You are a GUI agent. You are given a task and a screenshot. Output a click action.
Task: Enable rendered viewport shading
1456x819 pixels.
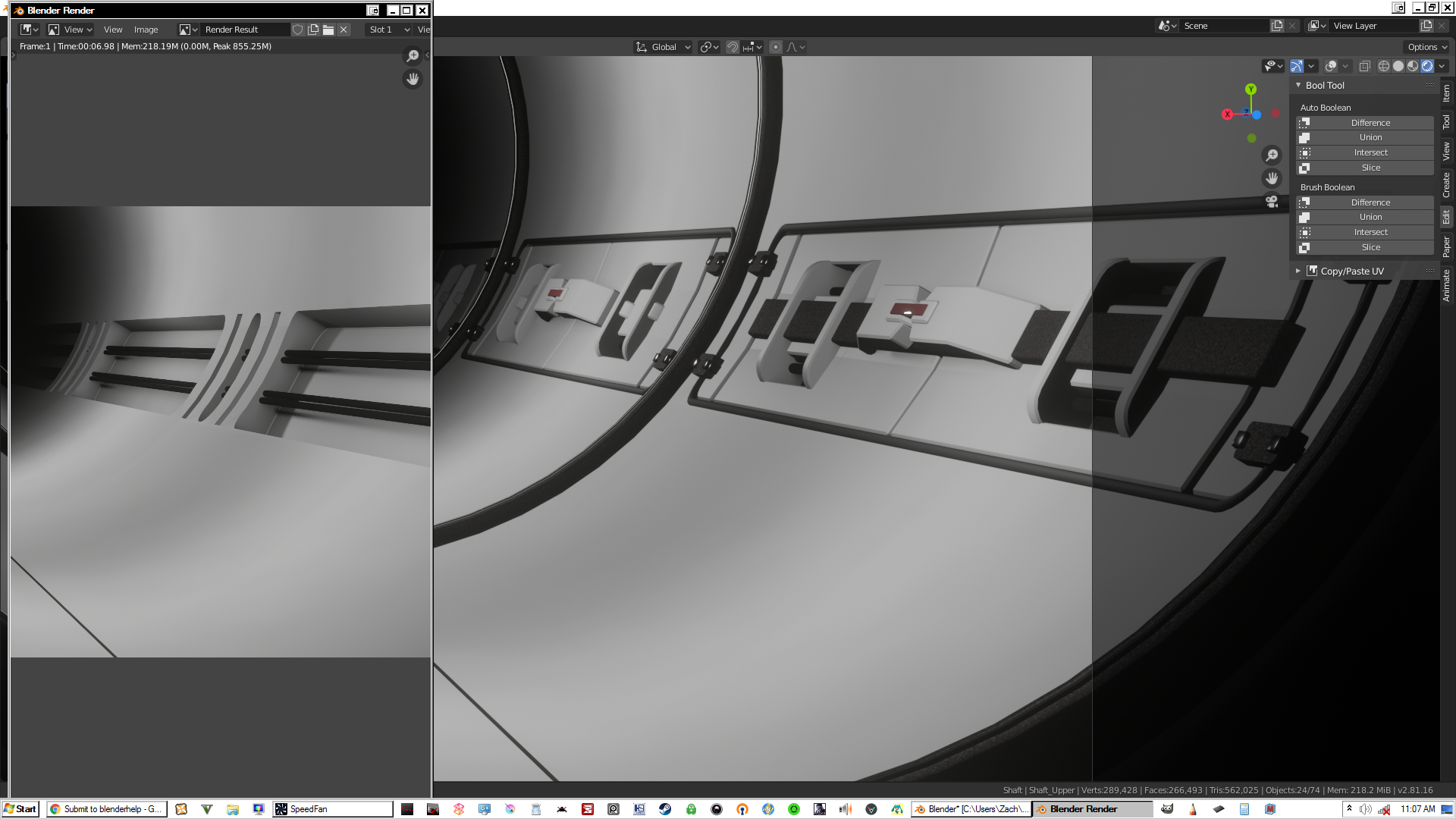point(1427,67)
